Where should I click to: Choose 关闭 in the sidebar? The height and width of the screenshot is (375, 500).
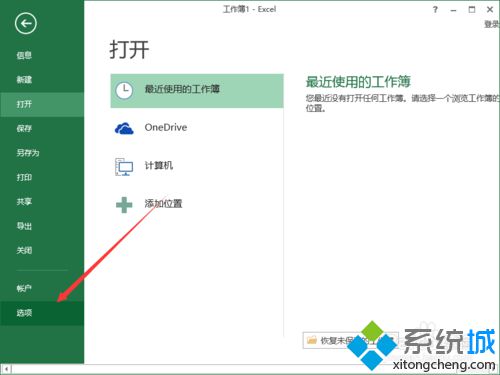click(42, 251)
